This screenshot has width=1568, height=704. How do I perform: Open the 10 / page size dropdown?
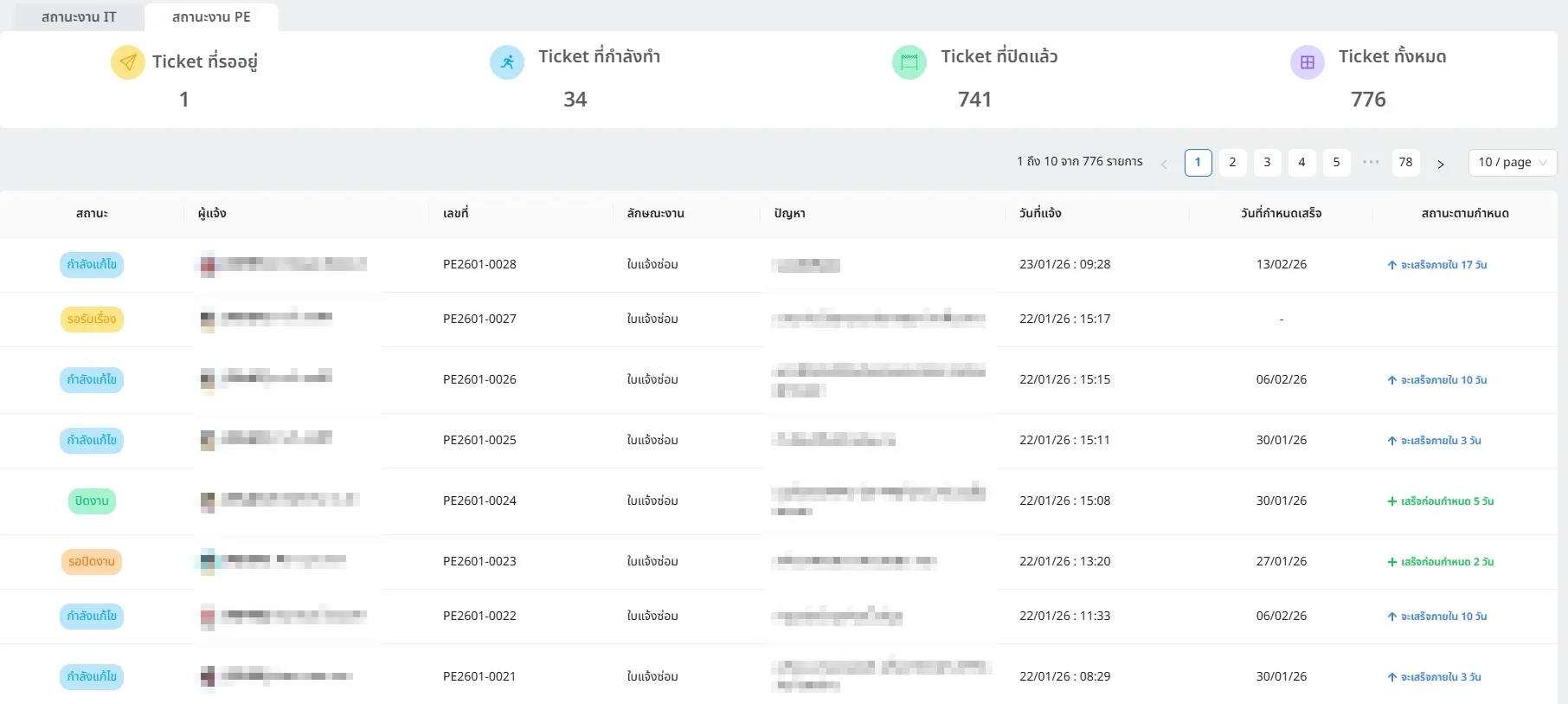[x=1512, y=162]
